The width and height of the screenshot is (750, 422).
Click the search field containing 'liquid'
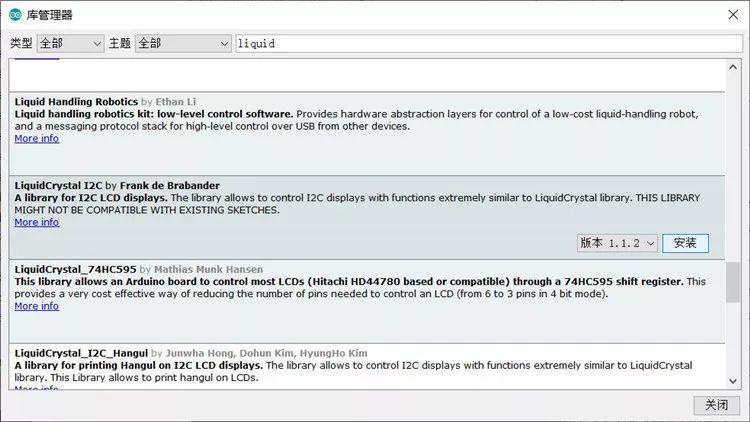pos(489,44)
